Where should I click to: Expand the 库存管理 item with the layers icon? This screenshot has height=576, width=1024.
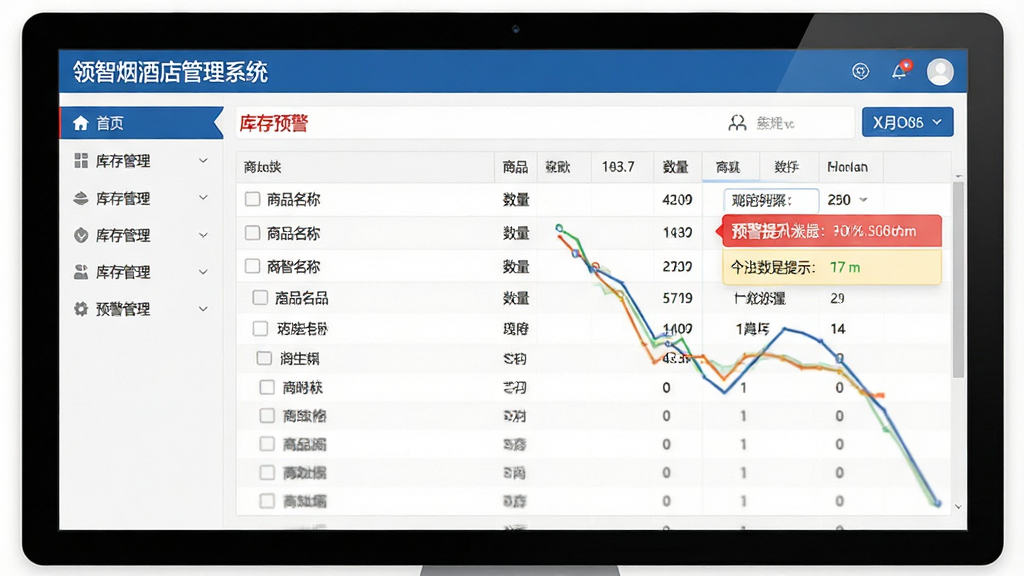203,198
